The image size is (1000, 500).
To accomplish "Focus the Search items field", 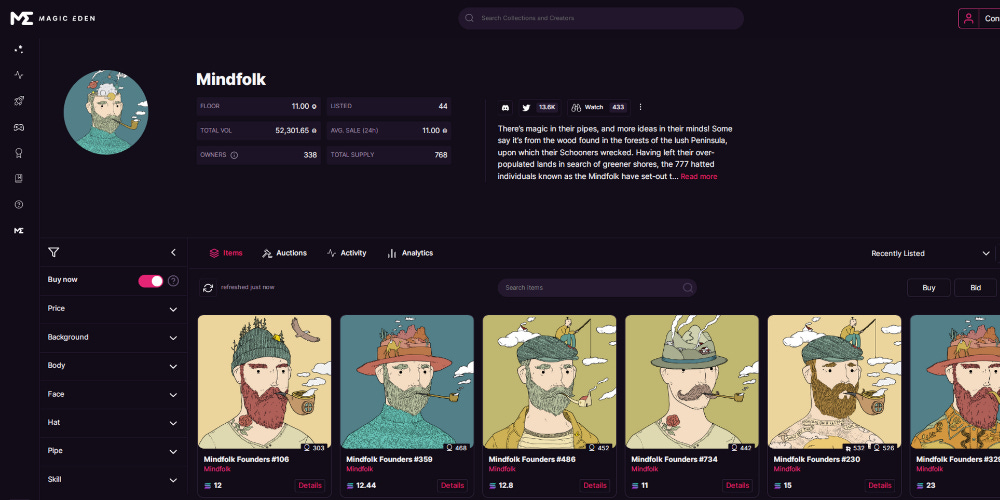I will (597, 288).
